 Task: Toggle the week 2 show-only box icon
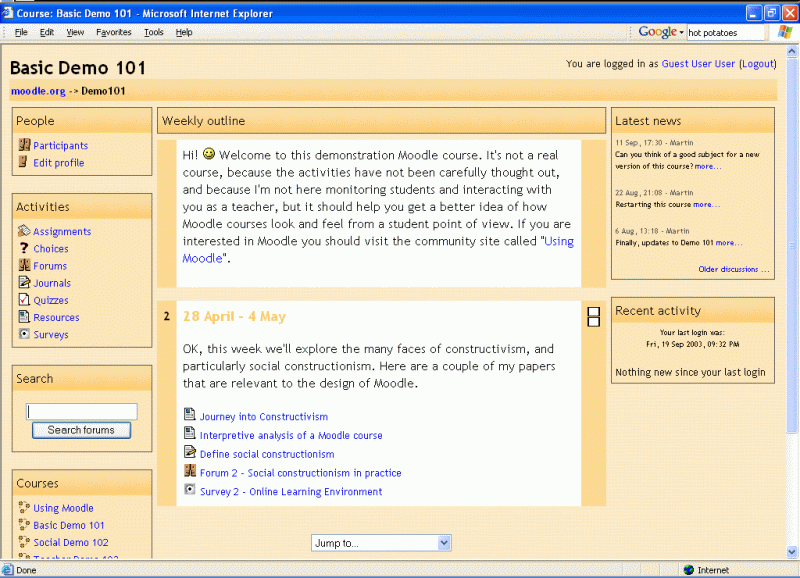click(593, 317)
